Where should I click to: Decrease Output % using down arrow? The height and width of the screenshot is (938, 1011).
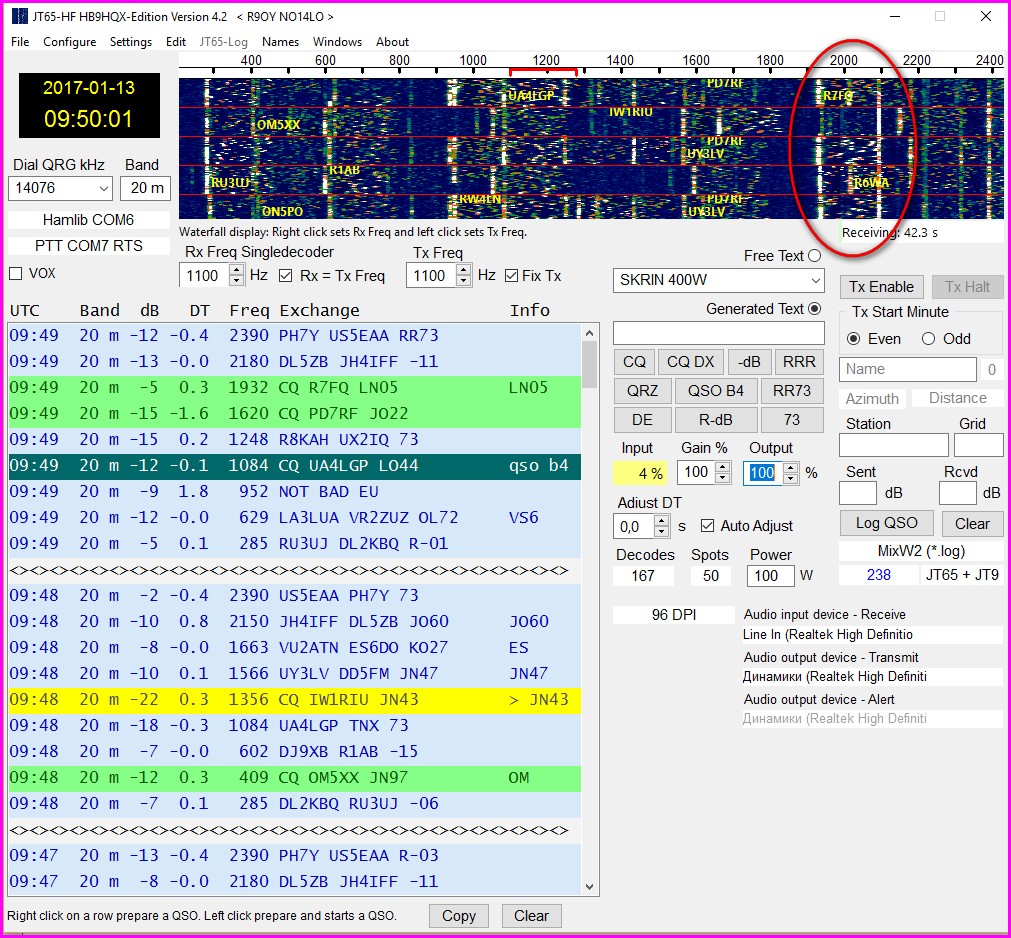tap(791, 478)
